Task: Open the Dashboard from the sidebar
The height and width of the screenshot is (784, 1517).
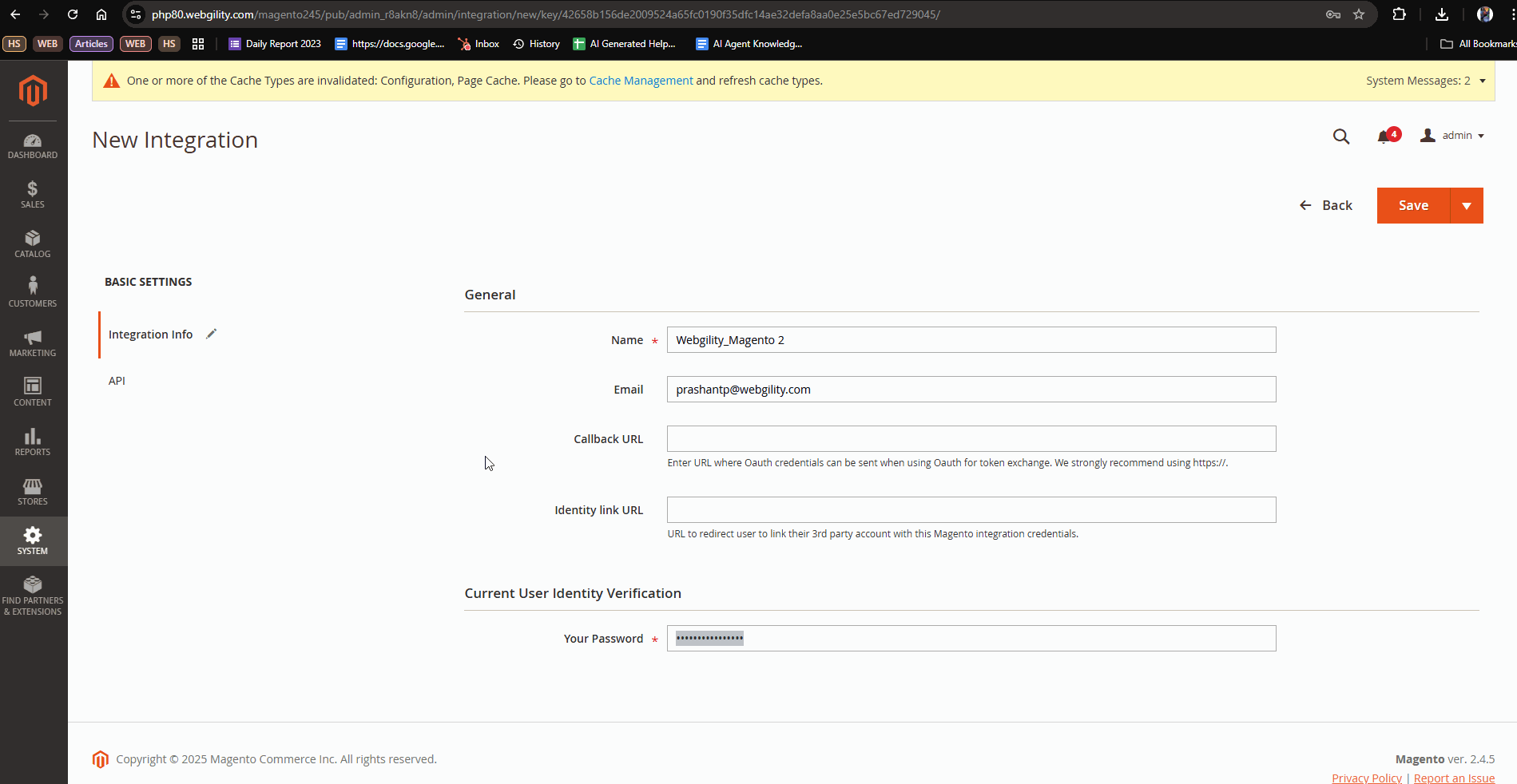Action: pos(33,146)
